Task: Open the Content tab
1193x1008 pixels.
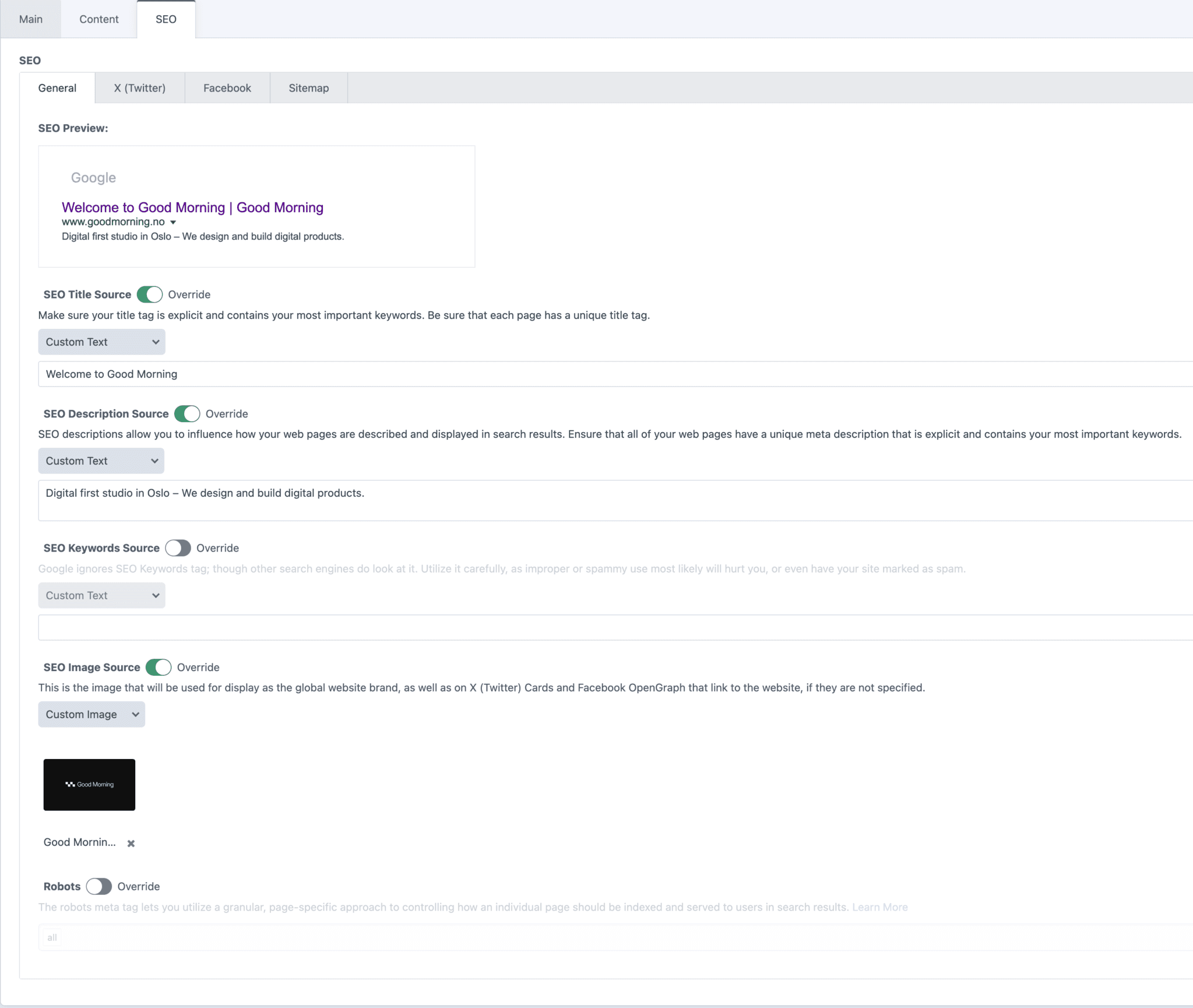Action: [99, 19]
